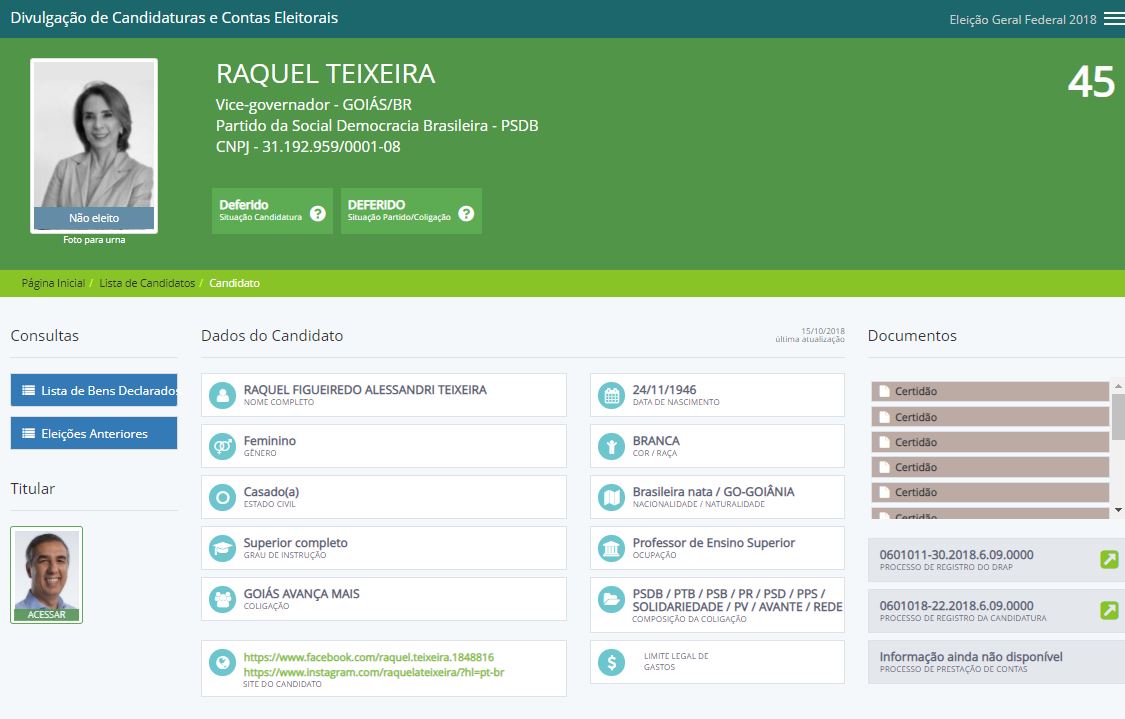Click document icon of fifth Certidão
Viewport: 1125px width, 719px height.
pyautogui.click(x=885, y=492)
